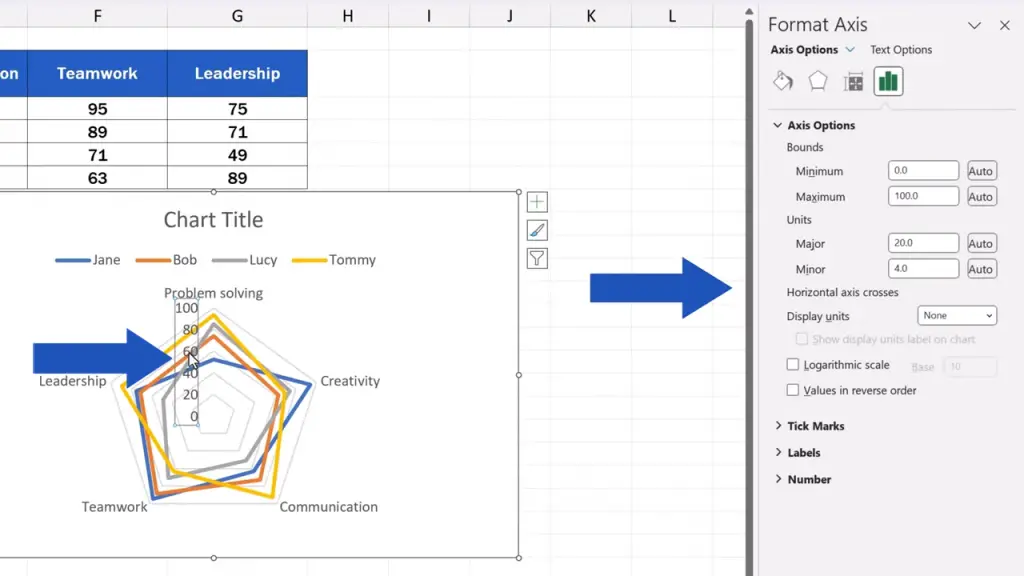
Task: Enable the Logarithmic scale checkbox
Action: click(793, 364)
